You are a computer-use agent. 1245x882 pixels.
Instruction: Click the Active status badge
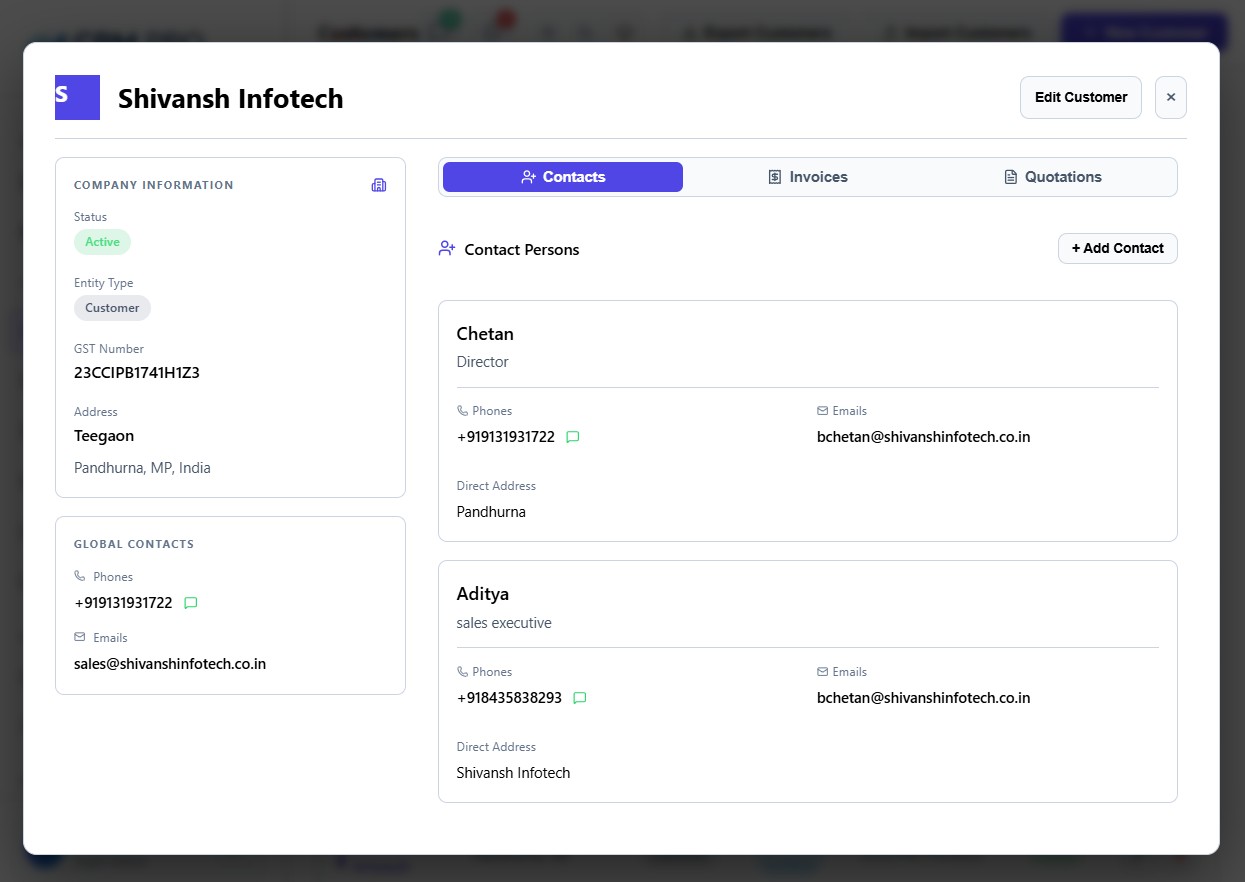coord(102,242)
